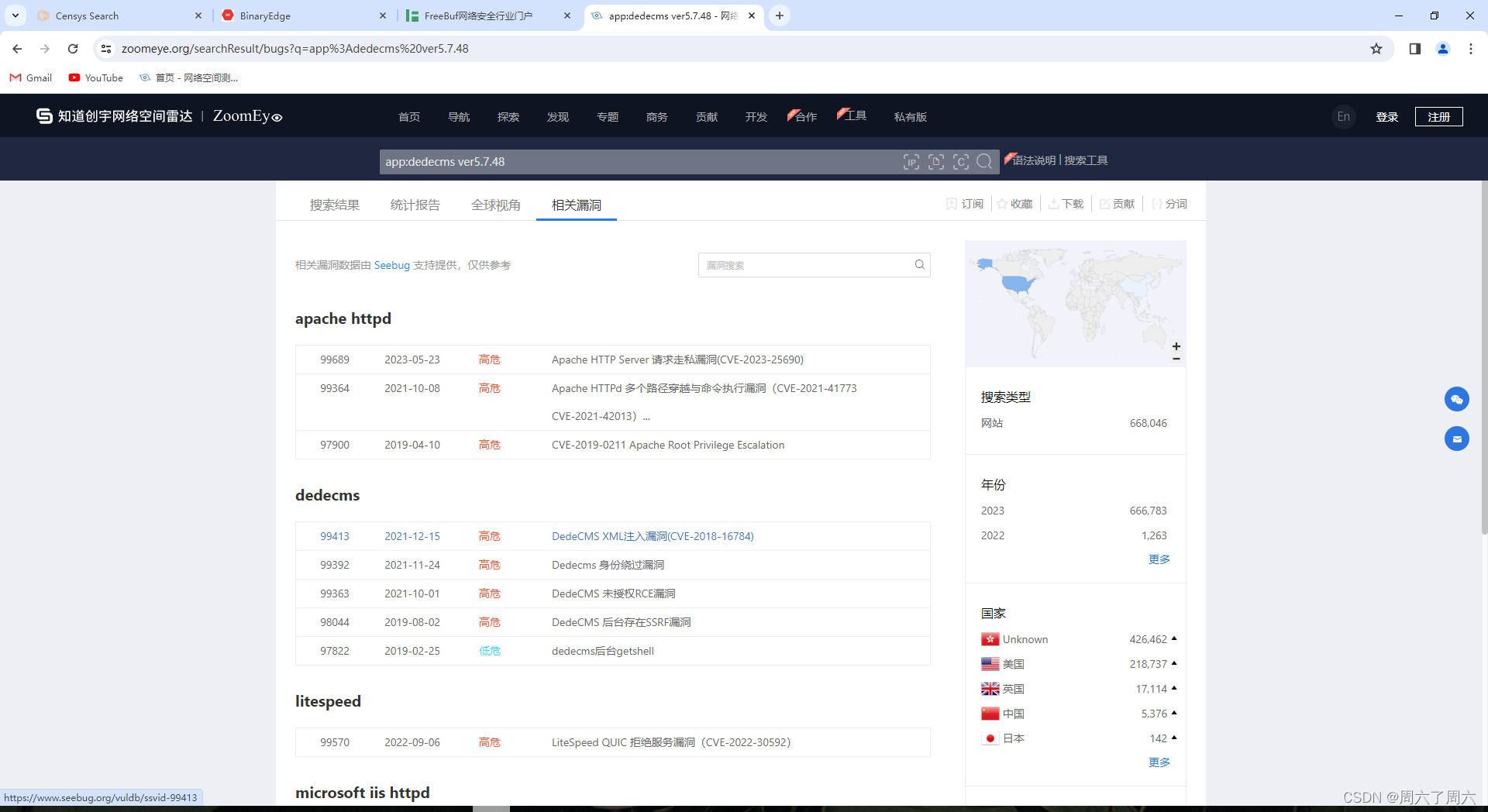Expand the 中国 country entry arrow
This screenshot has height=812, width=1488.
coord(1174,713)
